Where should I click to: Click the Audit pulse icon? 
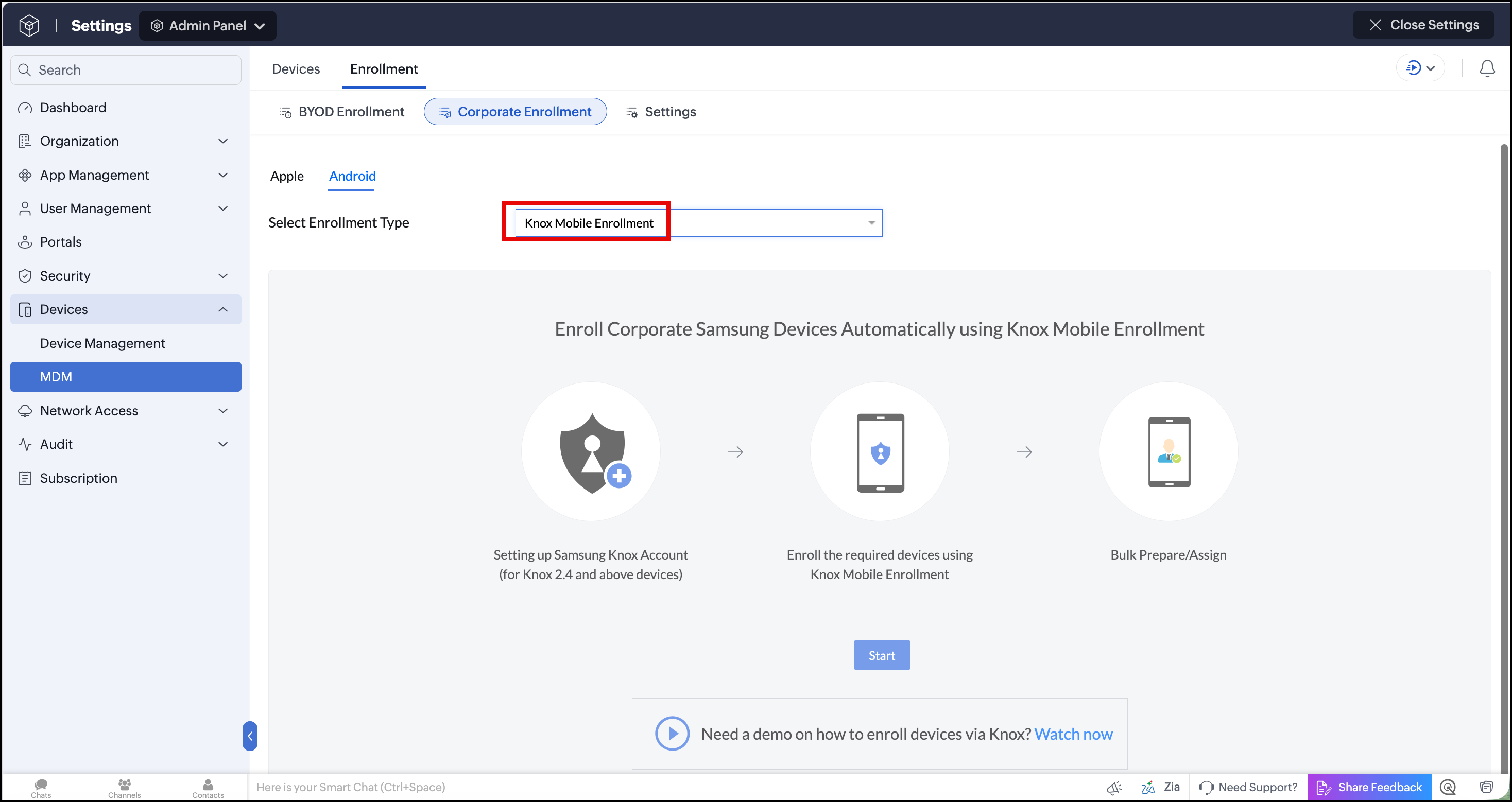tap(25, 445)
